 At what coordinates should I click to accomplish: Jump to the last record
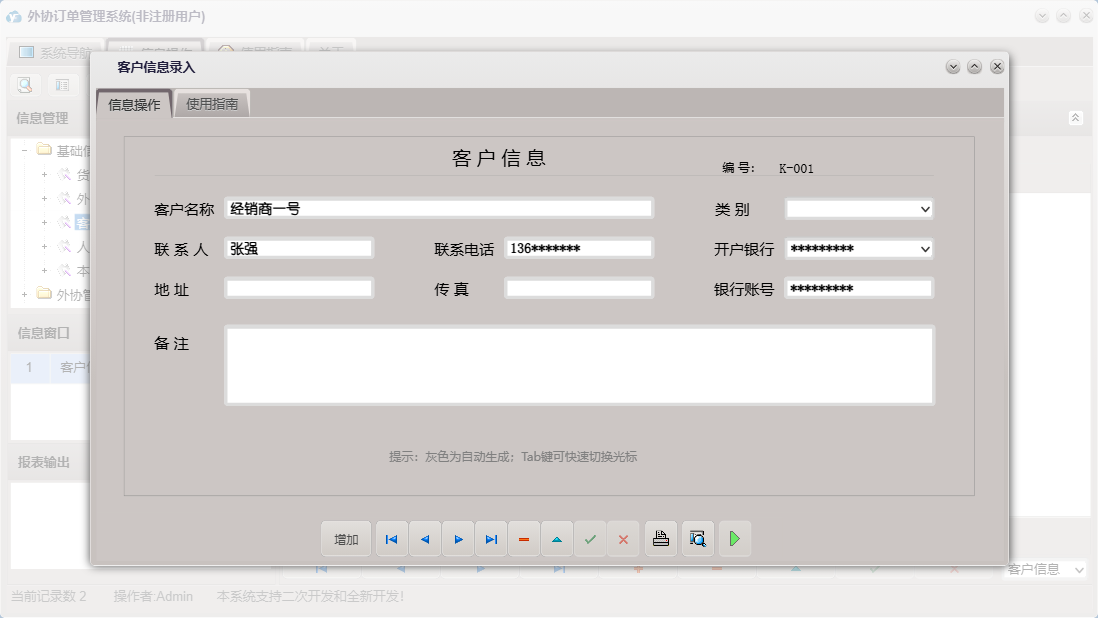[491, 539]
